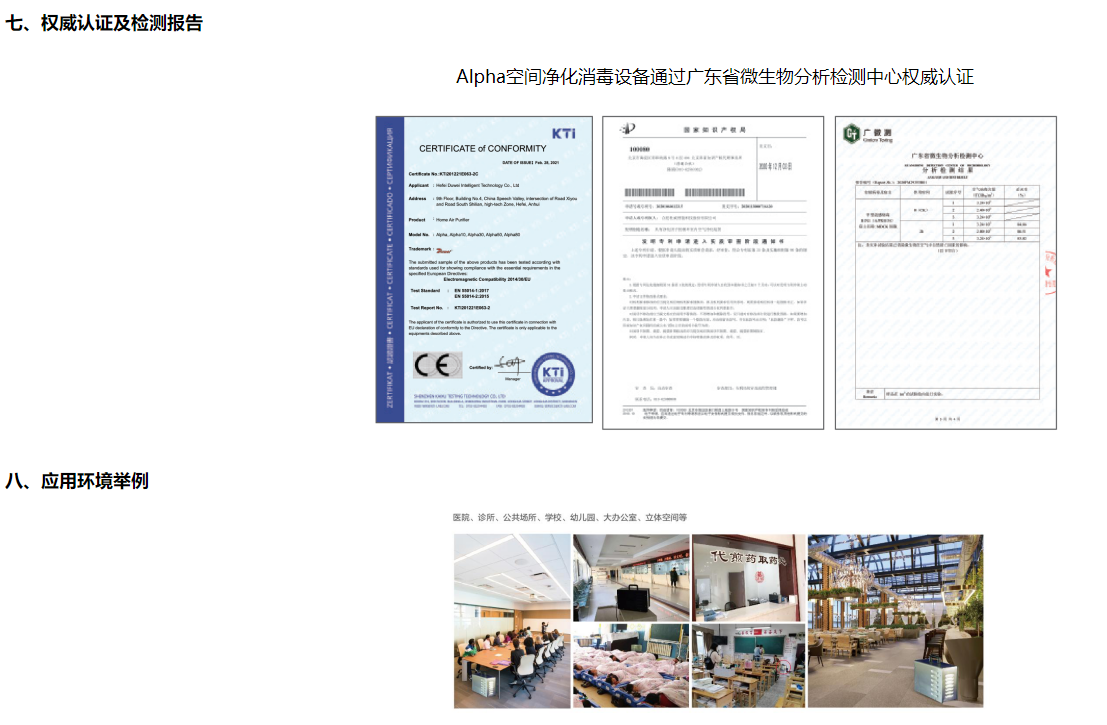The image size is (1107, 725).
Task: Open the school classroom photo
Action: point(748,666)
